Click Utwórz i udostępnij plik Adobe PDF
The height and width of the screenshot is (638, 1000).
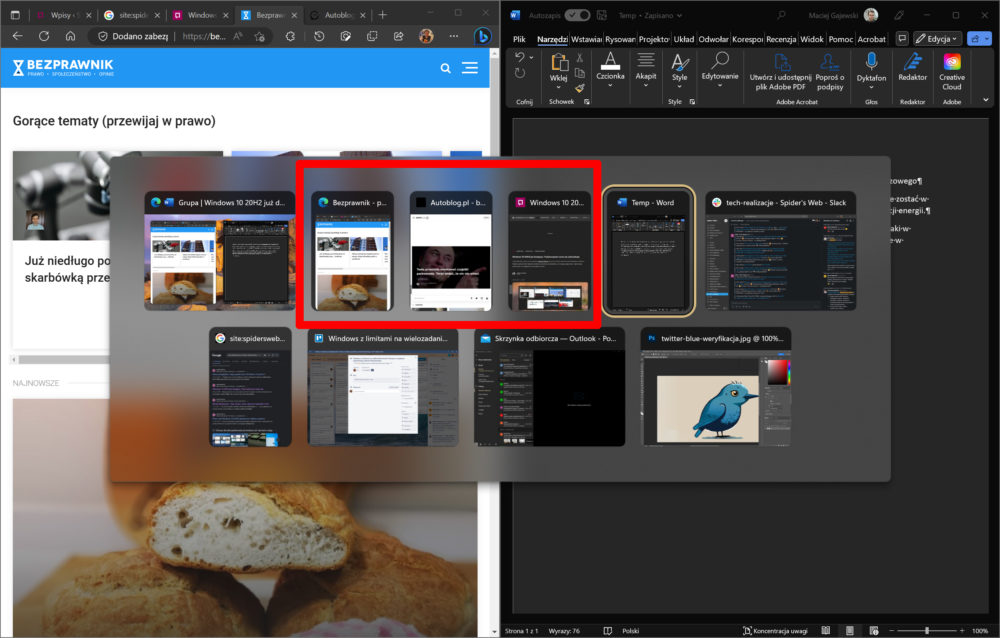[781, 71]
